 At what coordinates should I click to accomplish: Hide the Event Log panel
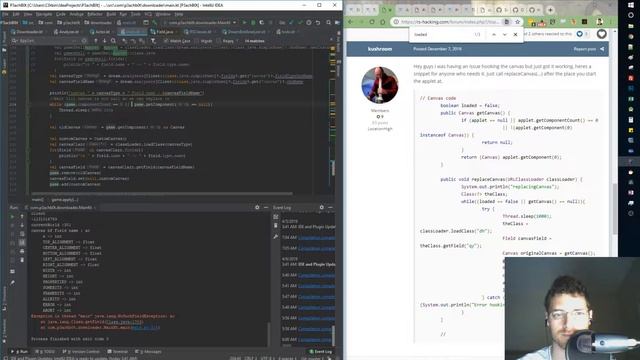click(x=330, y=207)
